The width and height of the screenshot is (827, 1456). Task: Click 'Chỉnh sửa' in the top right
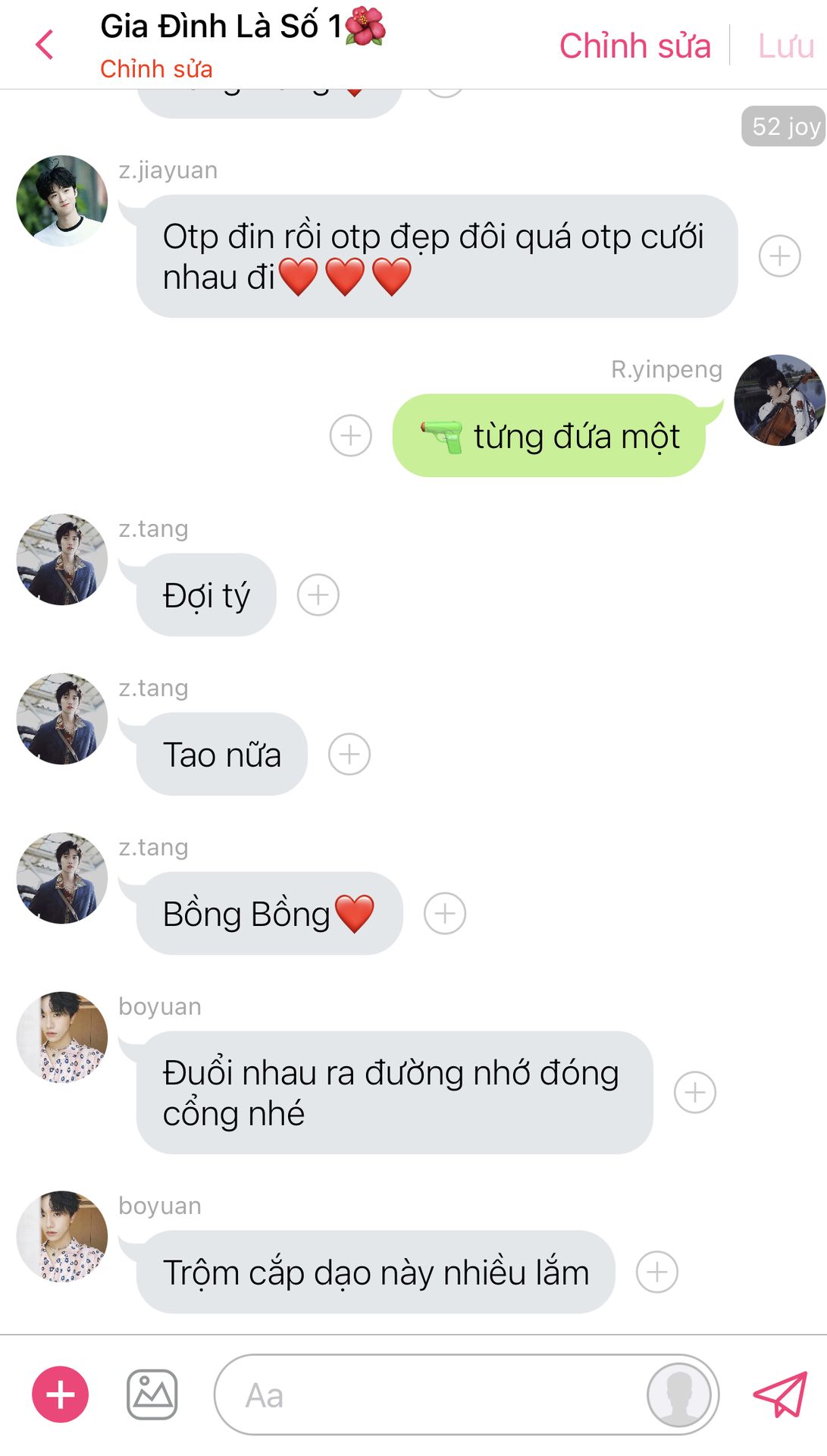tap(635, 45)
